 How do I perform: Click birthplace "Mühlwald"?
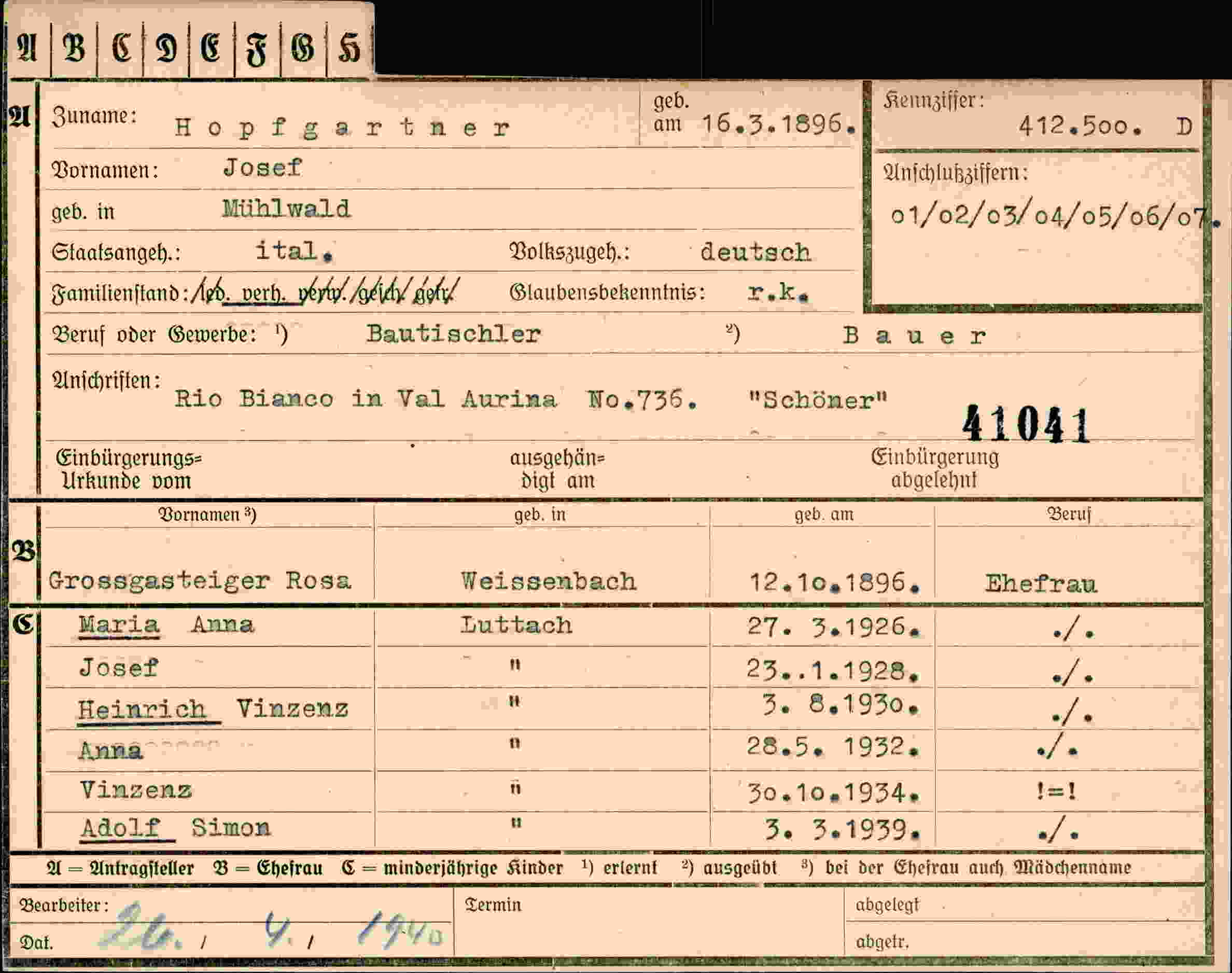click(286, 209)
